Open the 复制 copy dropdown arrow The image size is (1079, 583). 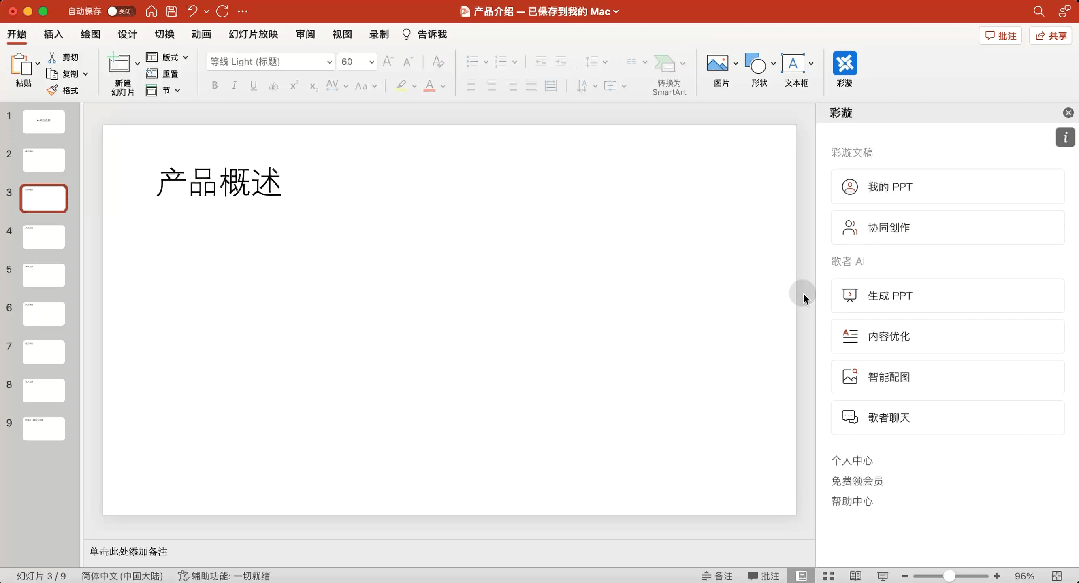coord(85,74)
